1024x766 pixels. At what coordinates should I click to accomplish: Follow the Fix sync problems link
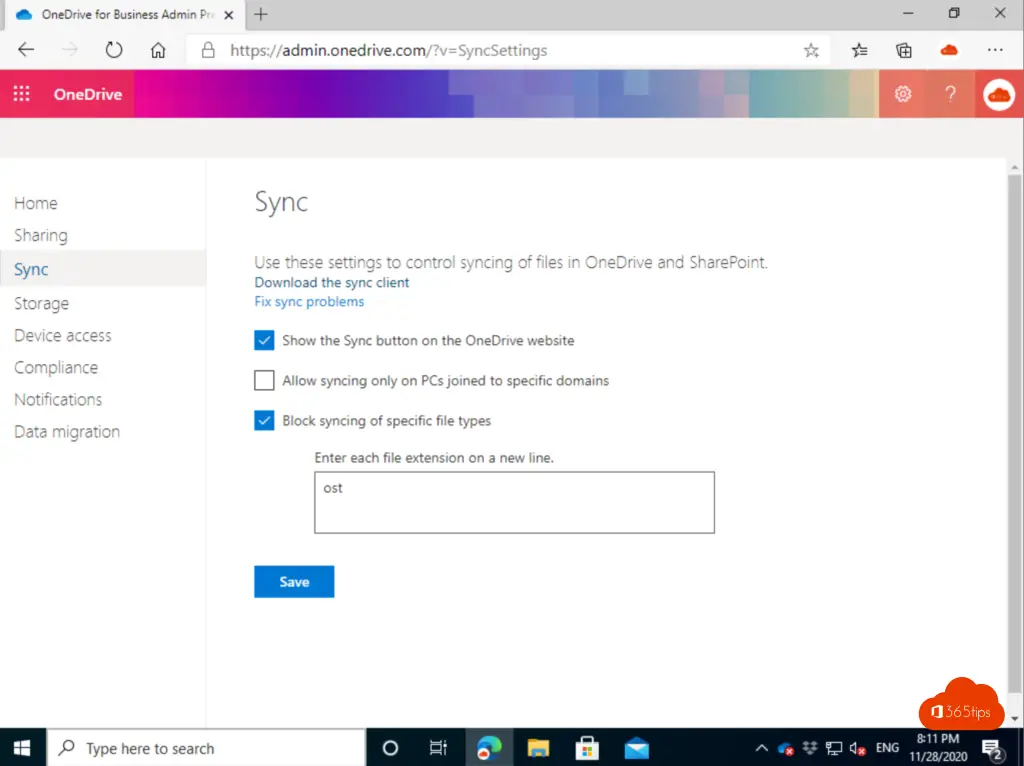pyautogui.click(x=309, y=302)
